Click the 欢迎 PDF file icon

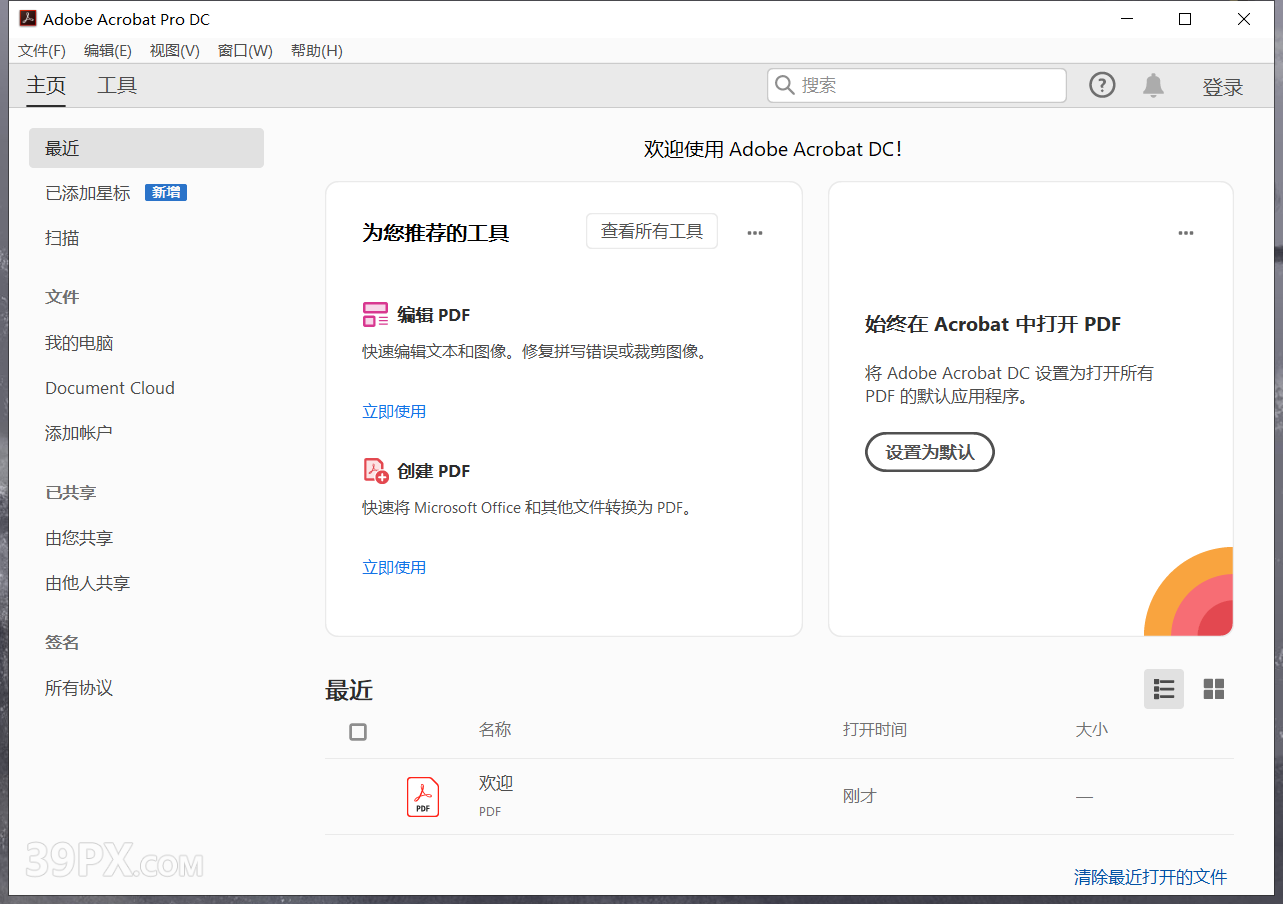(423, 797)
